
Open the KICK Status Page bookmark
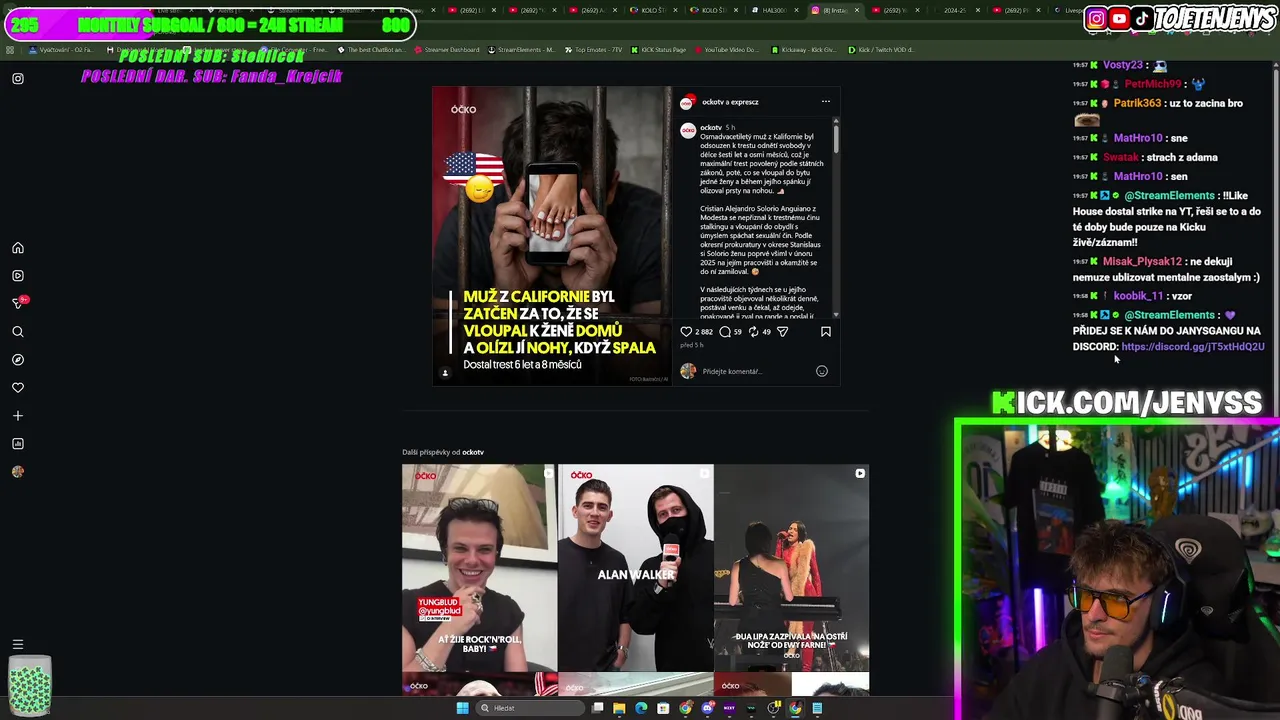pyautogui.click(x=657, y=50)
